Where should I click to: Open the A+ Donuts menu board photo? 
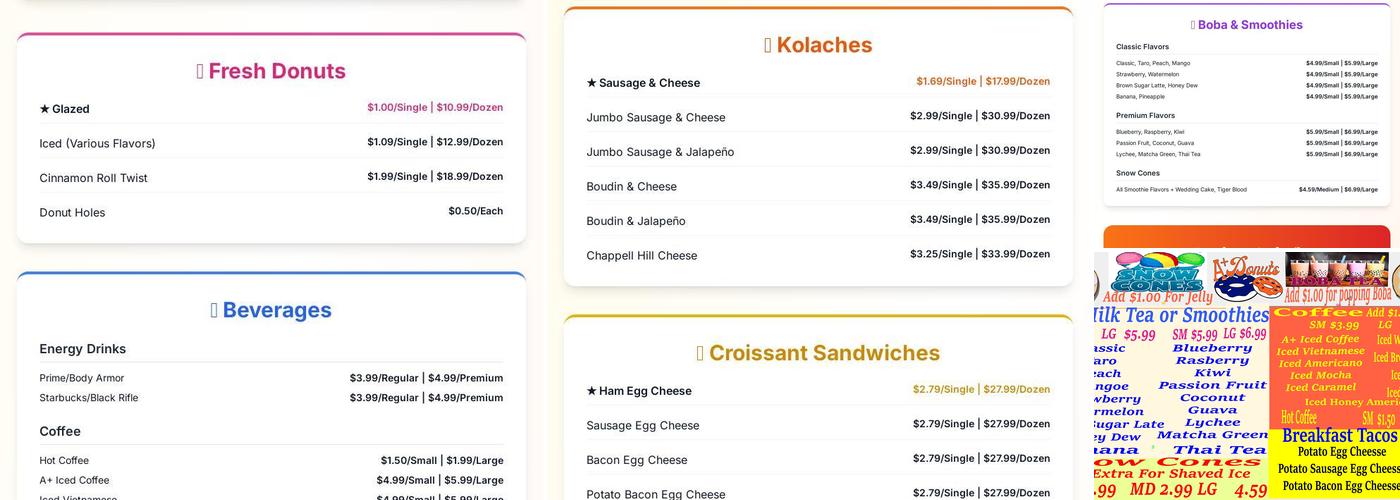click(x=1246, y=374)
